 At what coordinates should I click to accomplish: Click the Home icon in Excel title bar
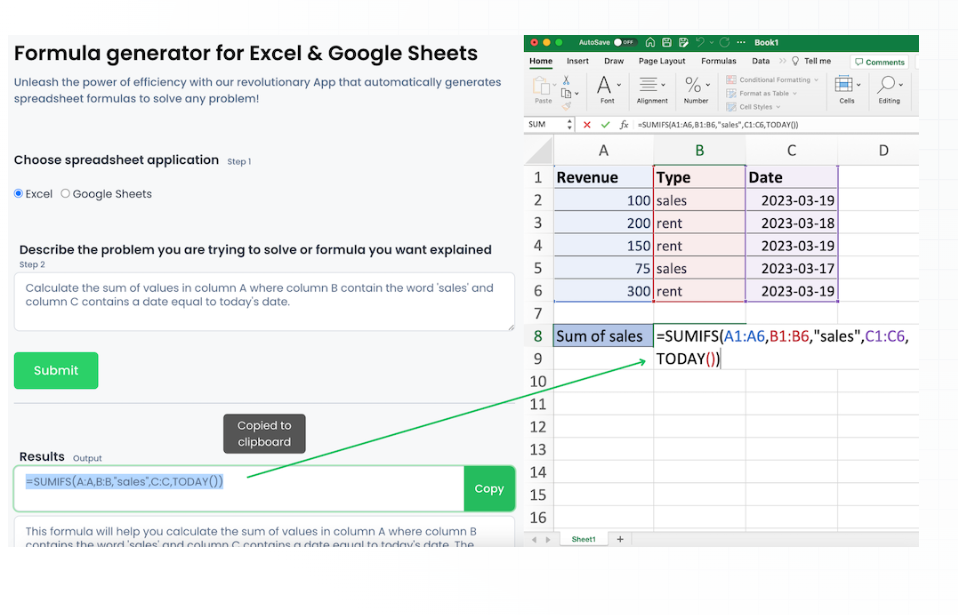[x=651, y=43]
